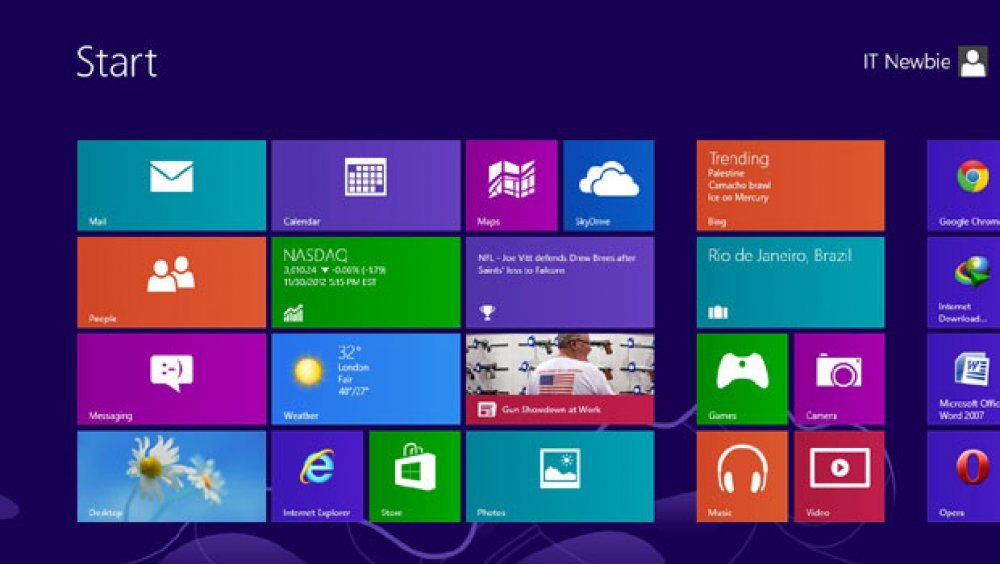
Task: Open the Video tile
Action: pos(839,477)
